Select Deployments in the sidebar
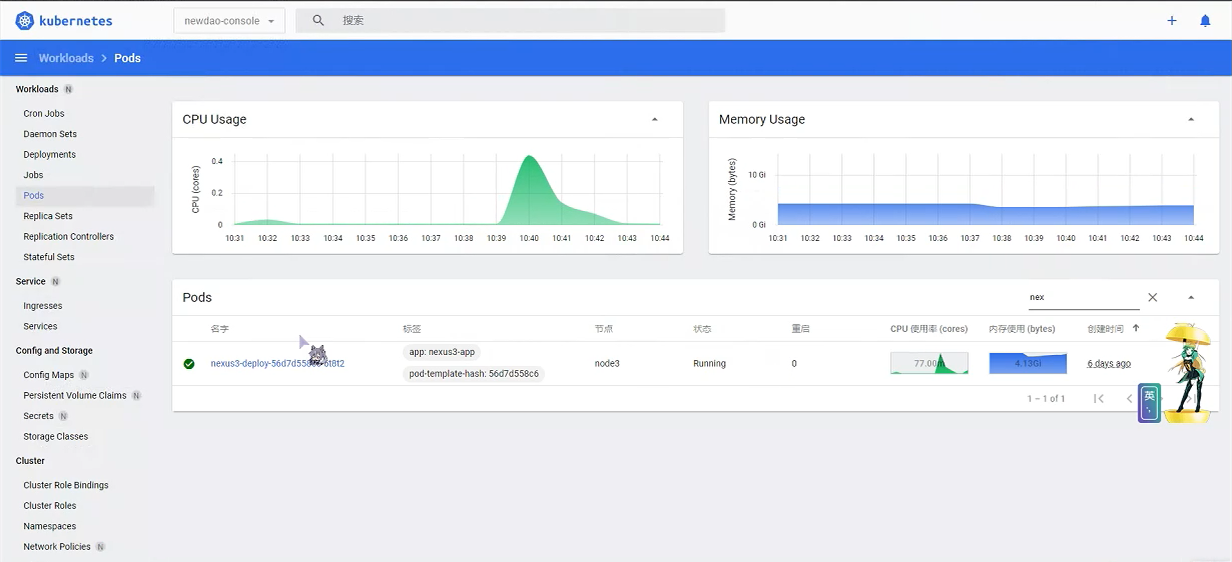Screen dimensions: 1232x562 coord(50,154)
